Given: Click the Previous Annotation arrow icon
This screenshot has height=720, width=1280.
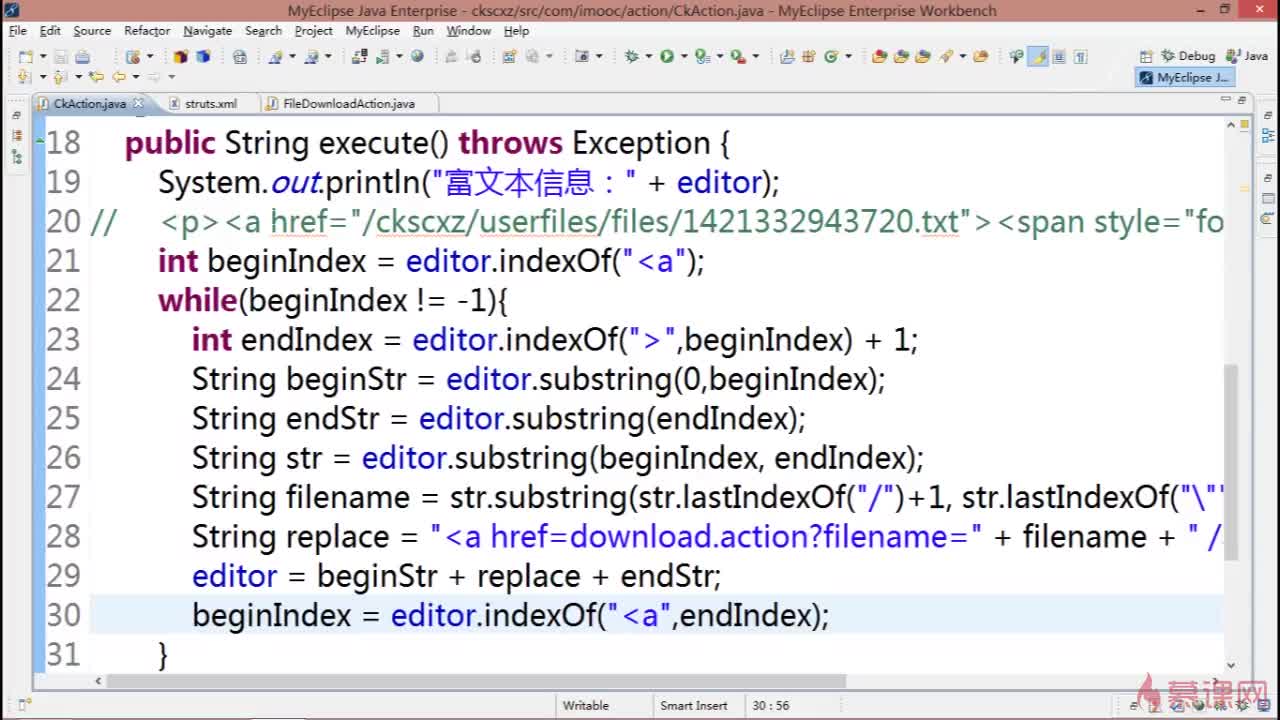Looking at the screenshot, I should point(59,77).
